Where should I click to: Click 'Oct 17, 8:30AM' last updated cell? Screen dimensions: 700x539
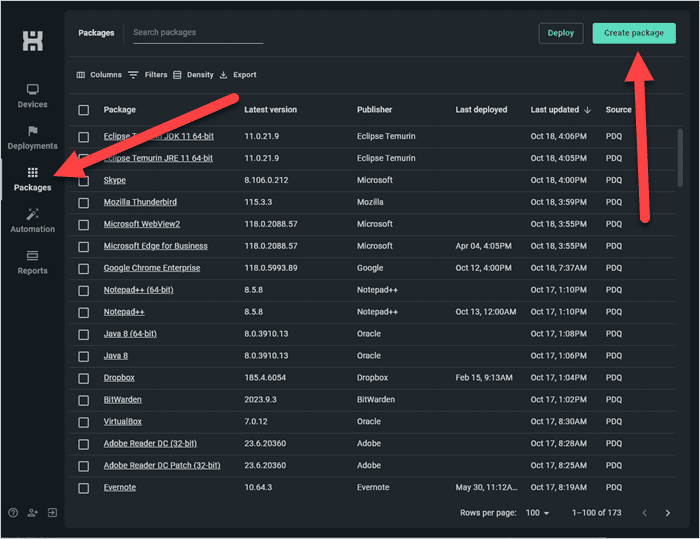(x=558, y=422)
